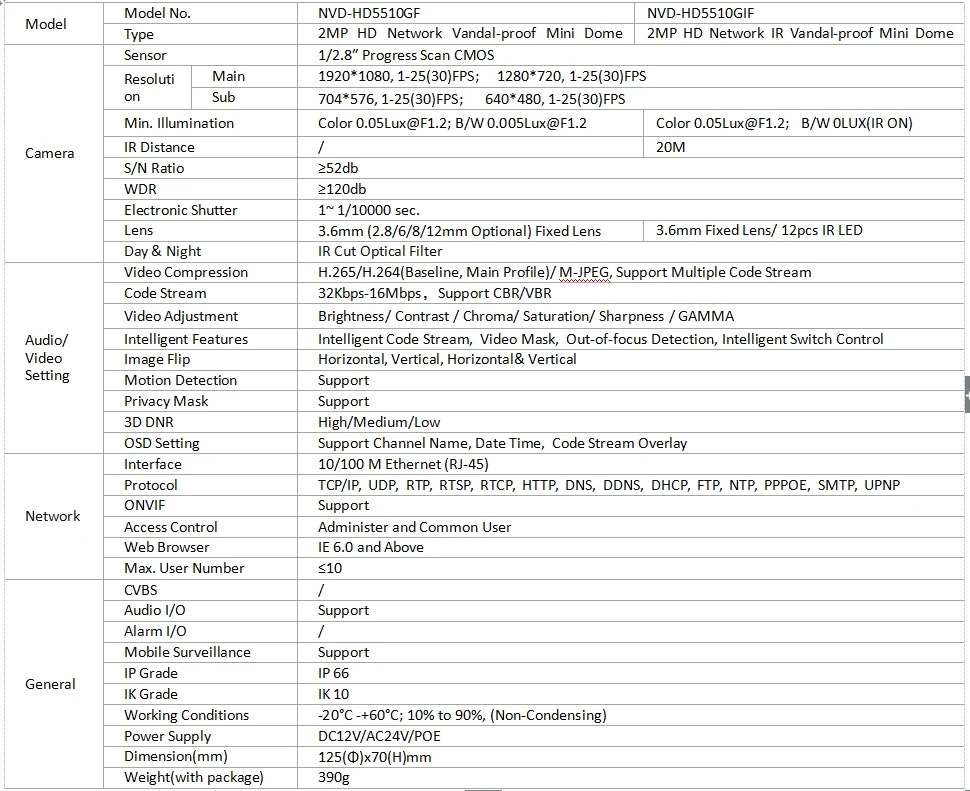Select the High/Medium/Low 3D DNR value
Viewport: 970px width, 791px height.
tap(379, 422)
